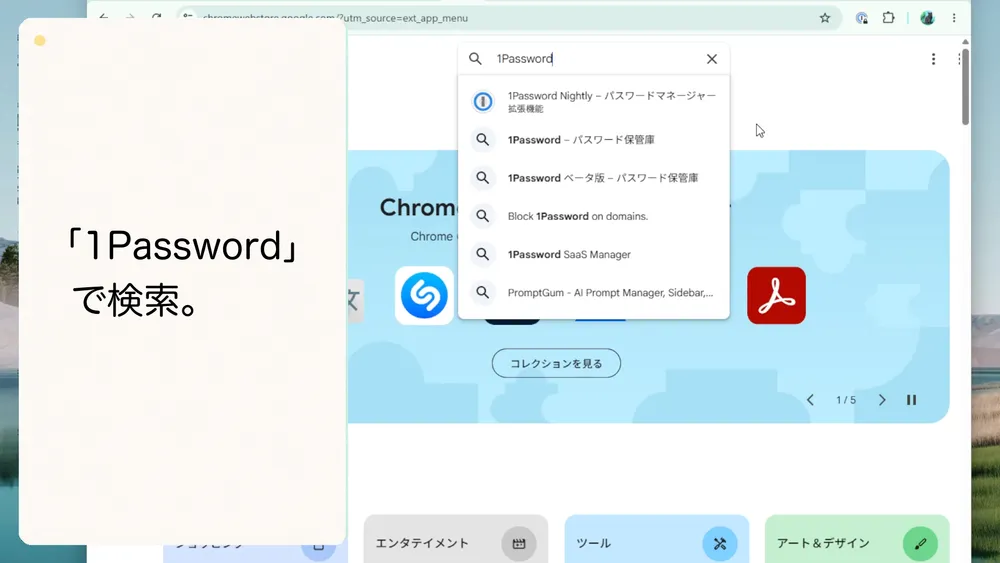Viewport: 1000px width, 563px height.
Task: Click the magnifier icon in search box
Action: 475,59
